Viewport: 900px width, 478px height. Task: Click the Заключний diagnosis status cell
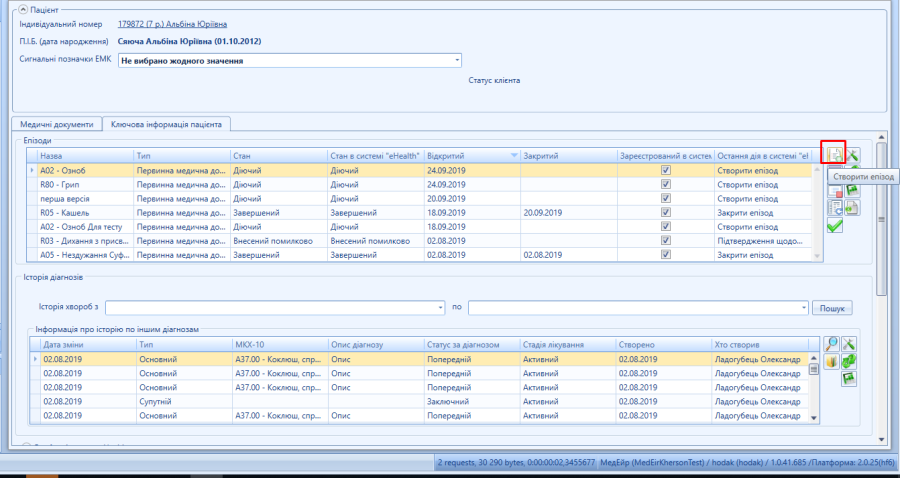point(472,401)
